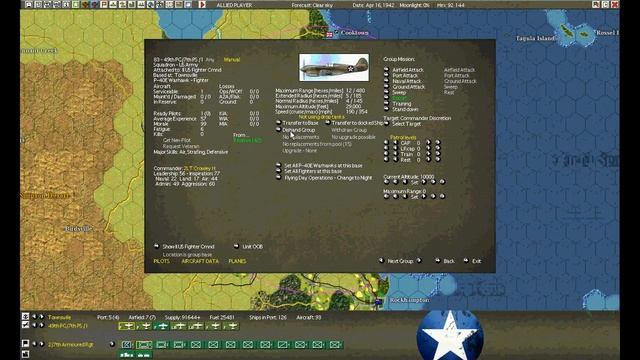Screen dimensions: 640x360
Task: Click the blue HQ unit icon at the start of the land units row
Action: pos(127,345)
